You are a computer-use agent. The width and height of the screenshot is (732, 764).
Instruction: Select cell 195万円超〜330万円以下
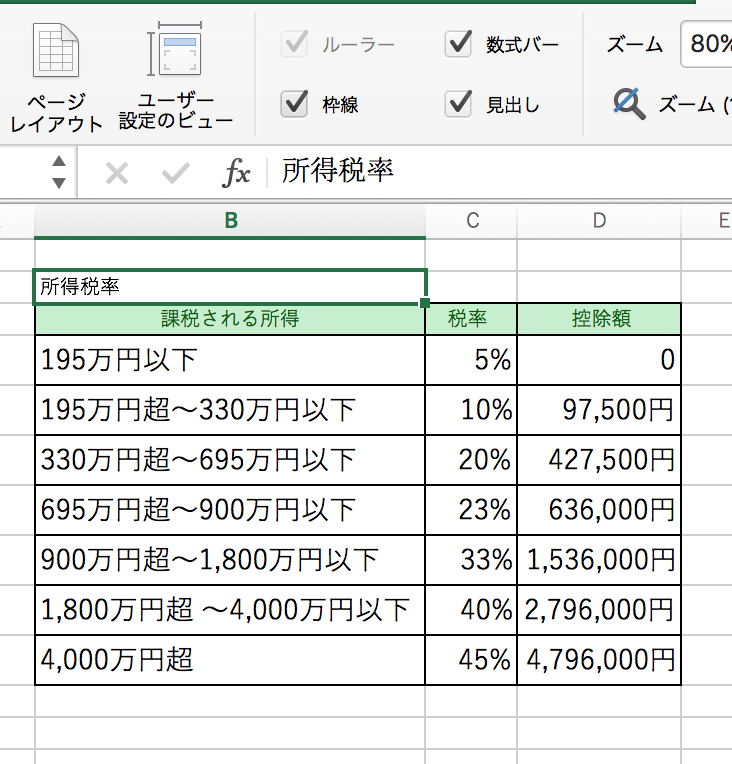[230, 410]
